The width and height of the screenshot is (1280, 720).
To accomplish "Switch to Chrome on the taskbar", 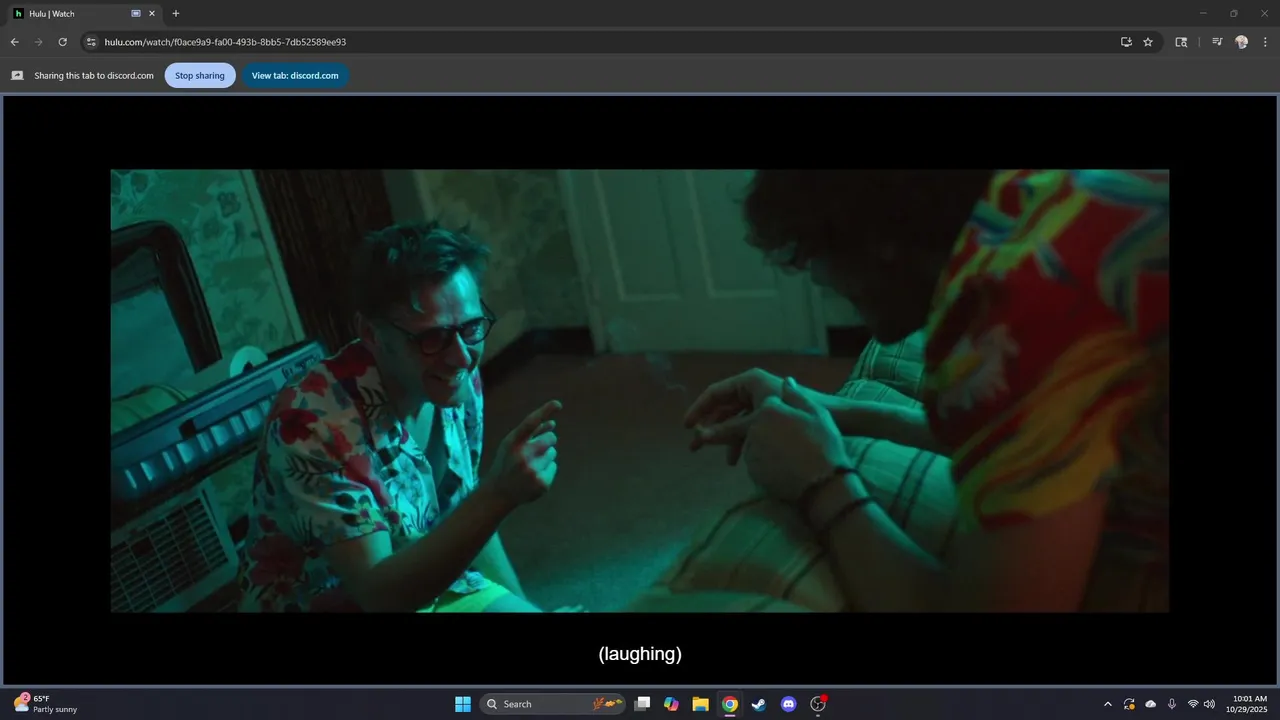I will (730, 704).
